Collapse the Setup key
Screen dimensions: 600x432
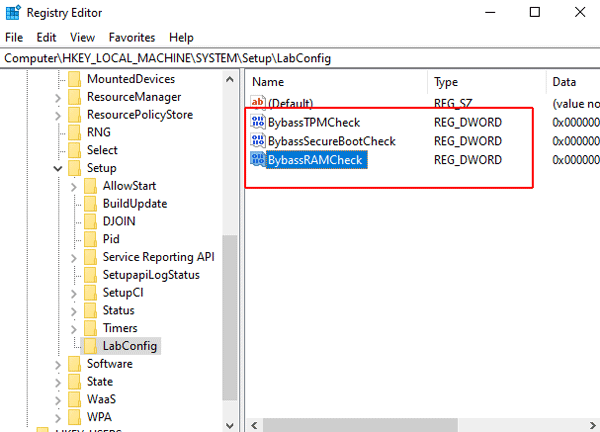pos(58,168)
